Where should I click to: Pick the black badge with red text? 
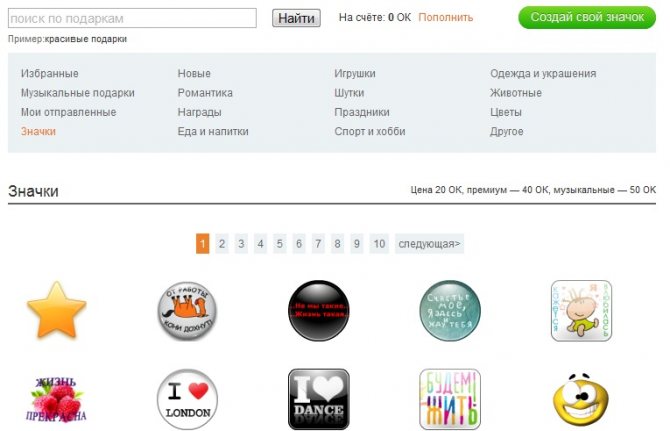pos(318,311)
